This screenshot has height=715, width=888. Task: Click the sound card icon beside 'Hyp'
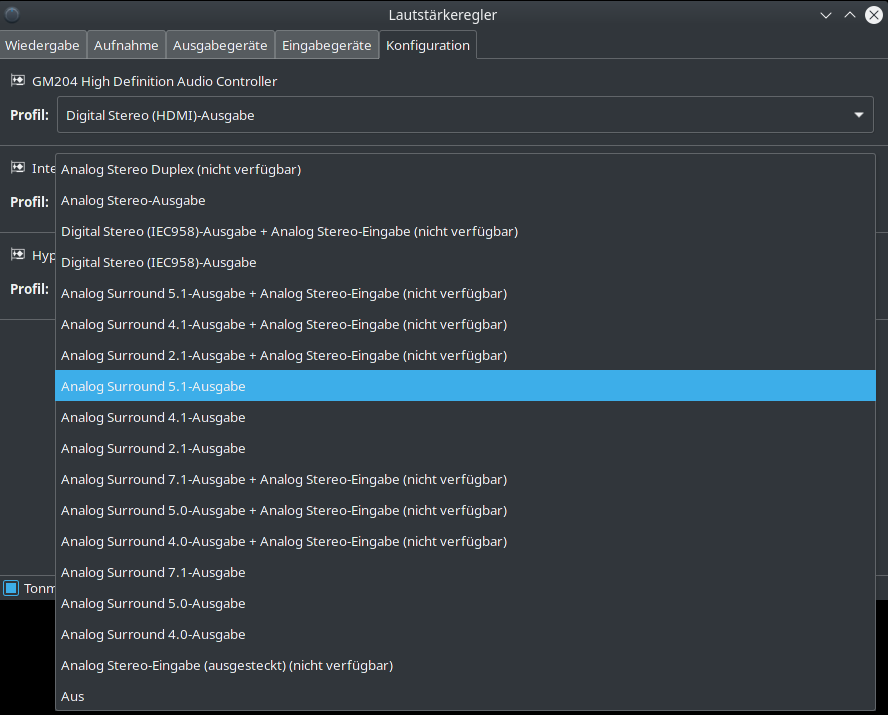pos(18,255)
